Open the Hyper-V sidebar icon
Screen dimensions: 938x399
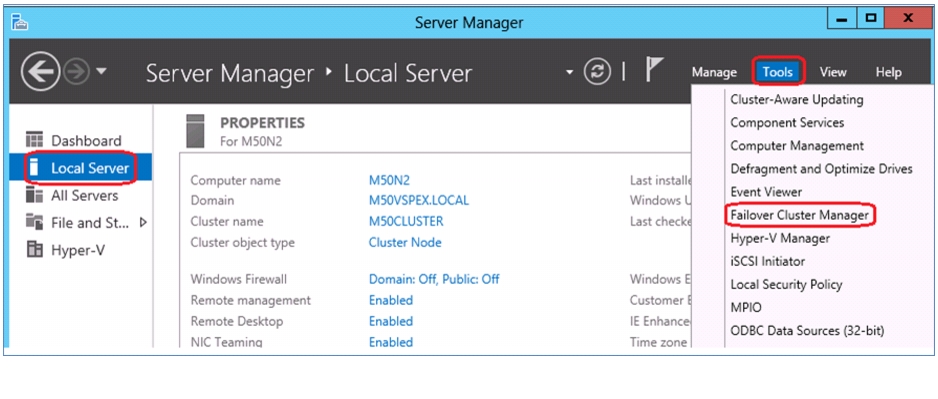(x=35, y=249)
